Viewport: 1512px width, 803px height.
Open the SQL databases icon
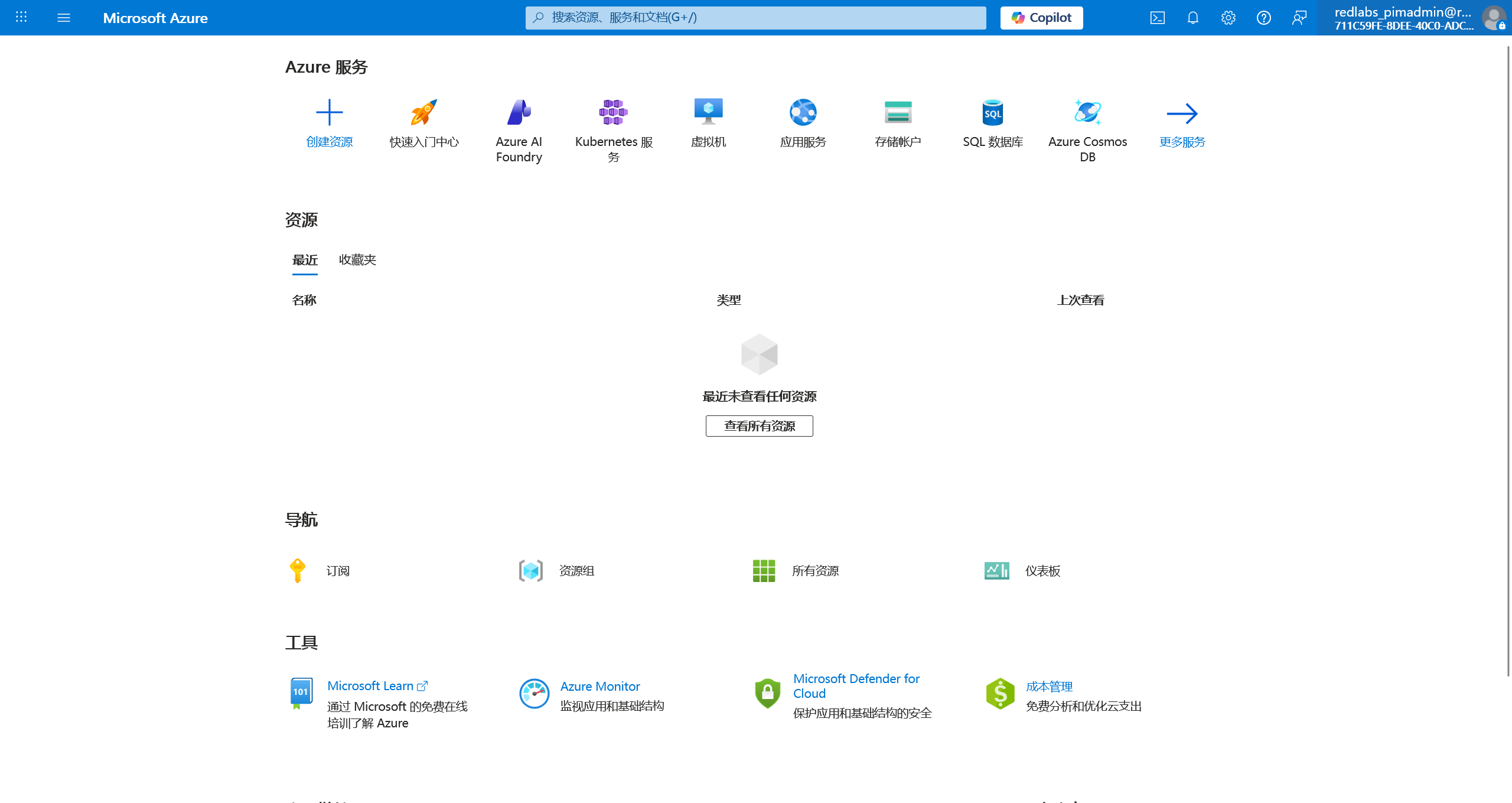992,112
